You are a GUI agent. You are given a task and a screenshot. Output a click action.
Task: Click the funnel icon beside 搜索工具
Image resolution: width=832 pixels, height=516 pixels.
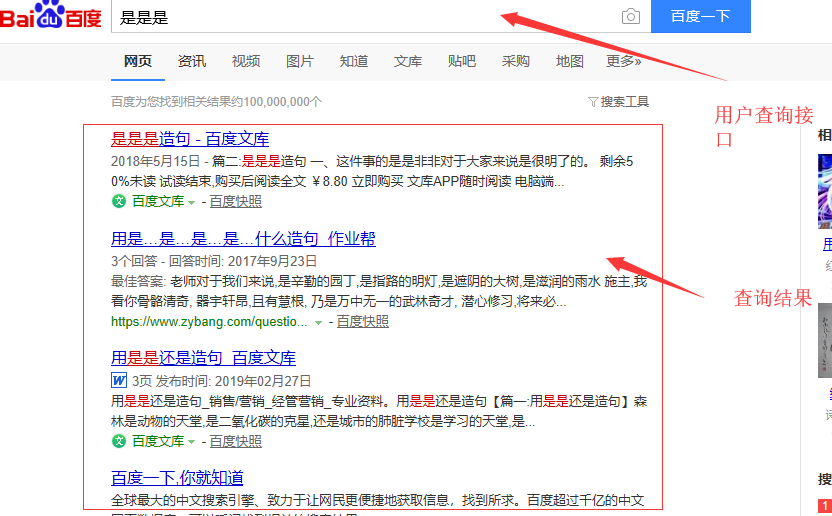[x=593, y=101]
